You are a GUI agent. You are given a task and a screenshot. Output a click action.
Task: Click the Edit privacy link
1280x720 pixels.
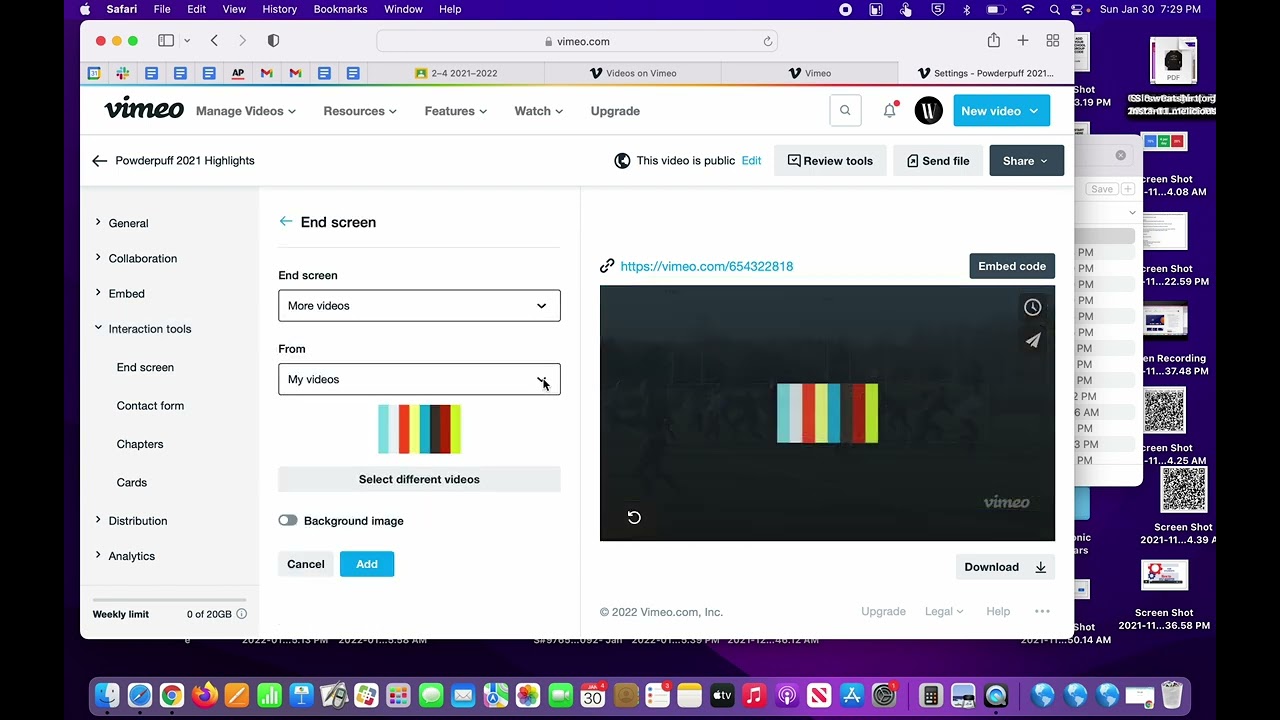tap(751, 160)
